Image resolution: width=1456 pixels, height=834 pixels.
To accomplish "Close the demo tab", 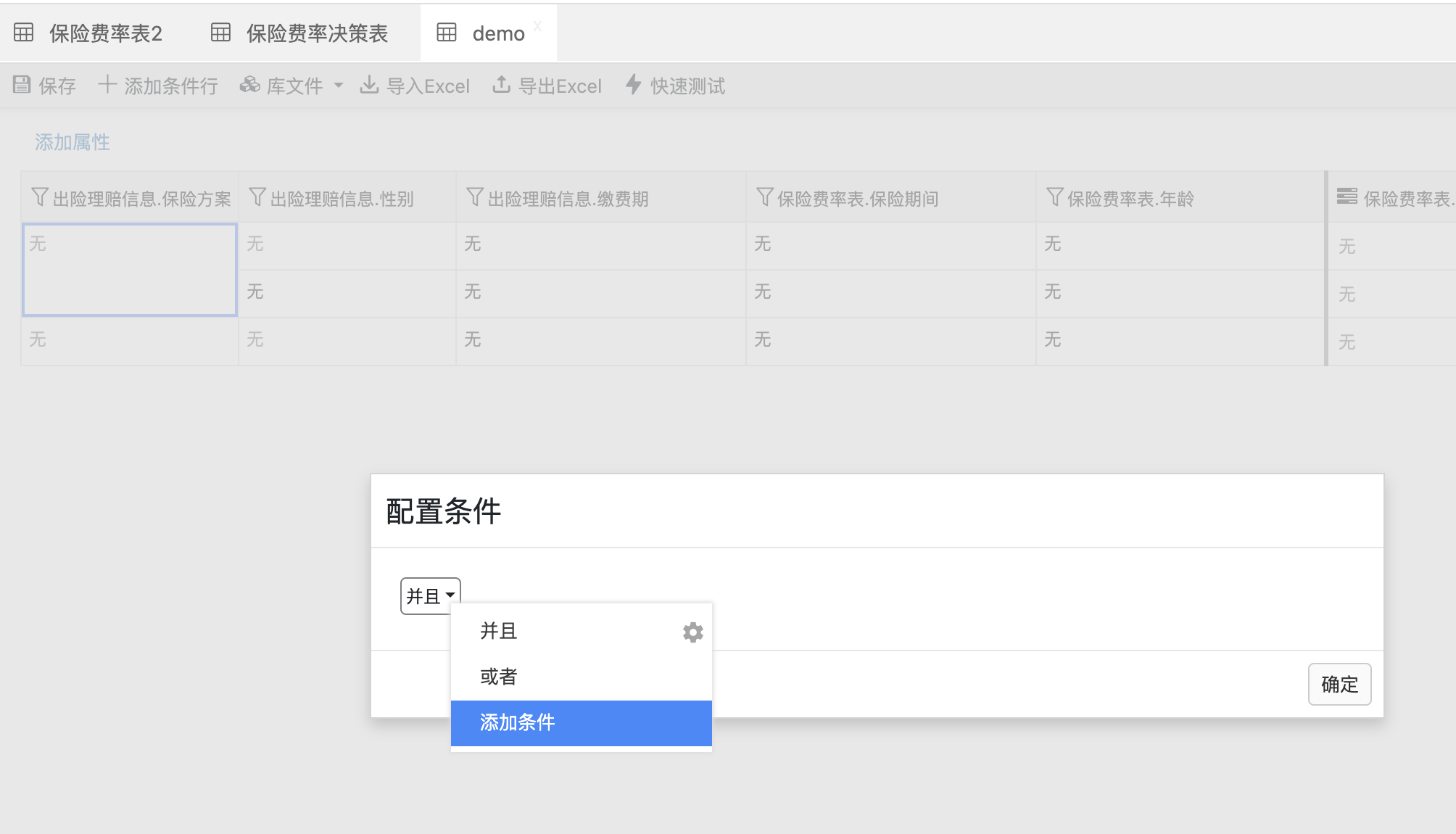I will (x=537, y=26).
